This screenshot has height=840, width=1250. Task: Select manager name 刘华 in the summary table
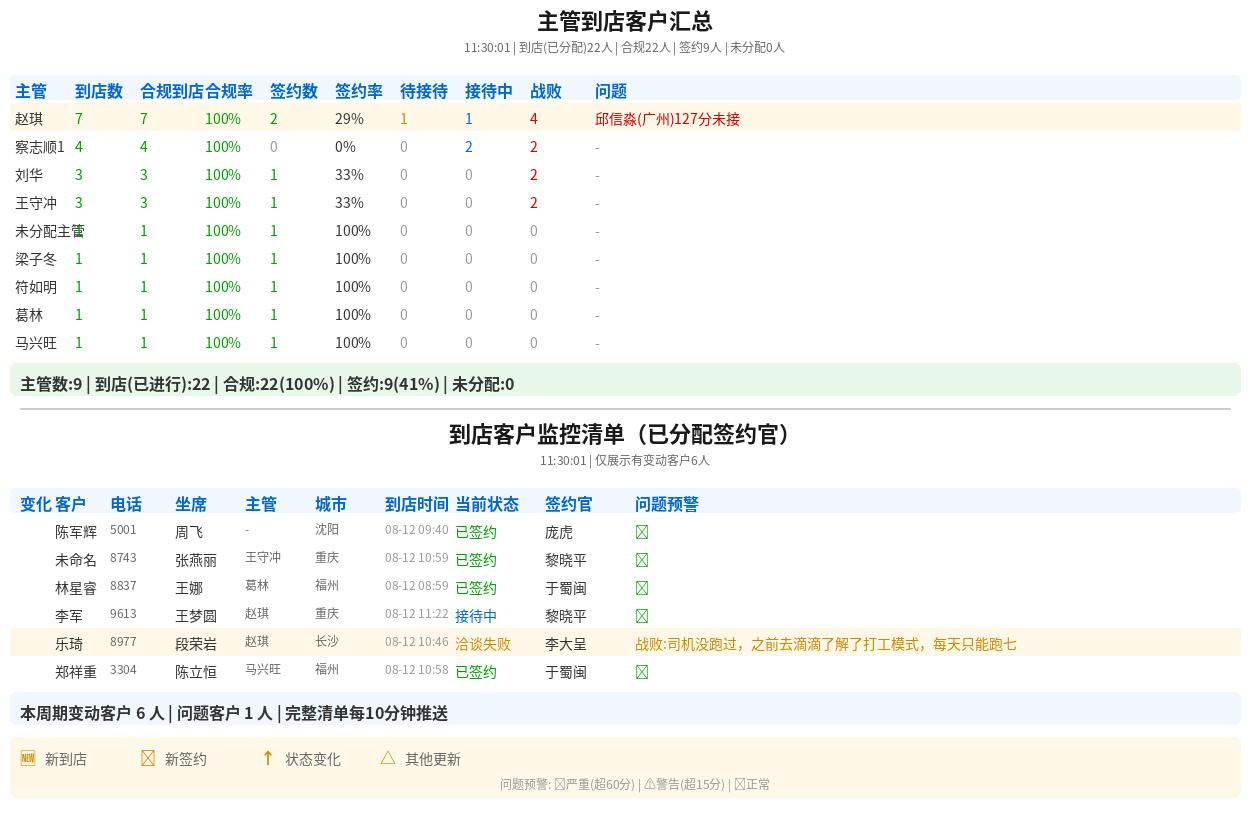point(29,175)
